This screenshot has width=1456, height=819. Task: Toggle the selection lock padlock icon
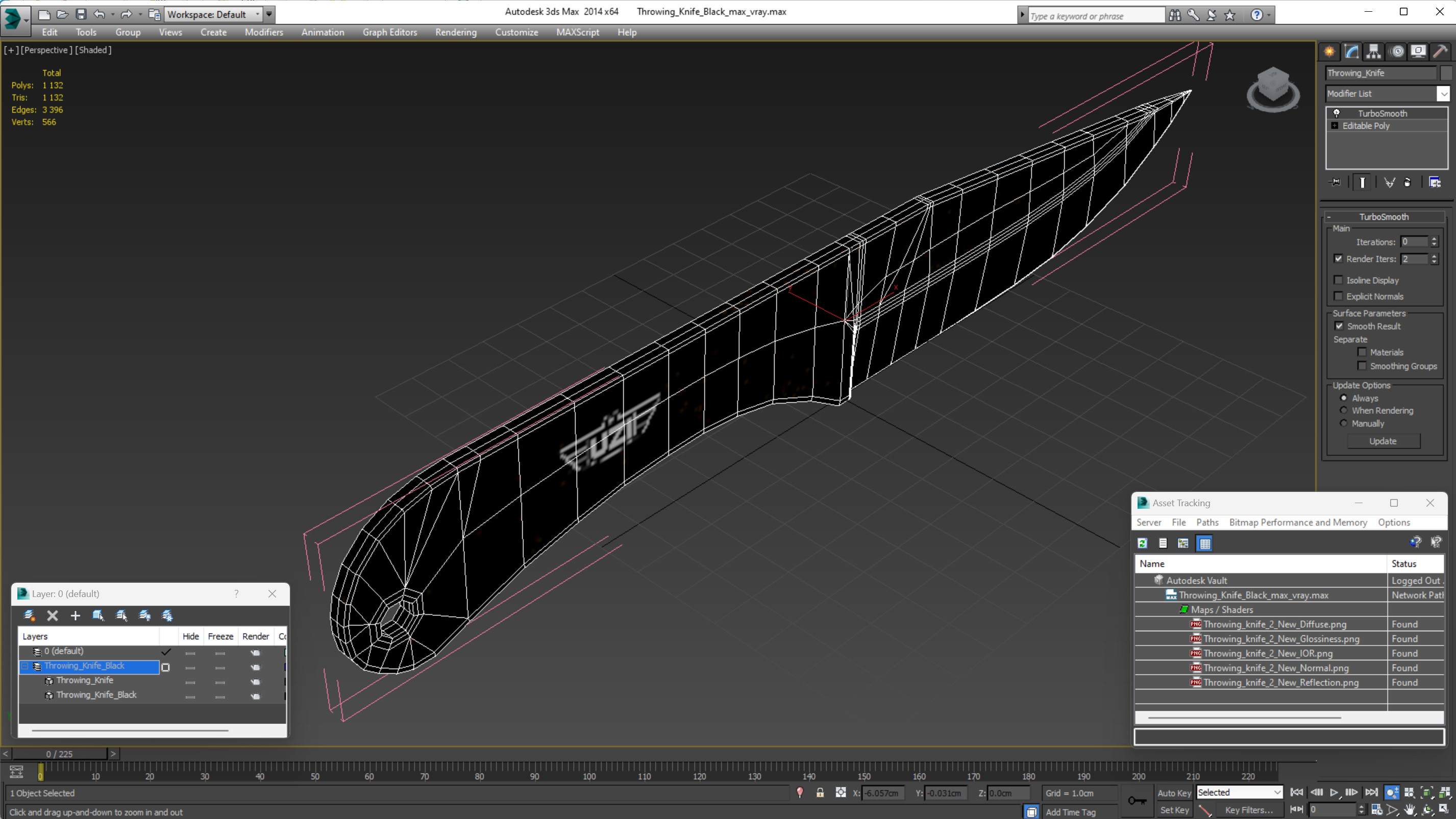pos(820,793)
